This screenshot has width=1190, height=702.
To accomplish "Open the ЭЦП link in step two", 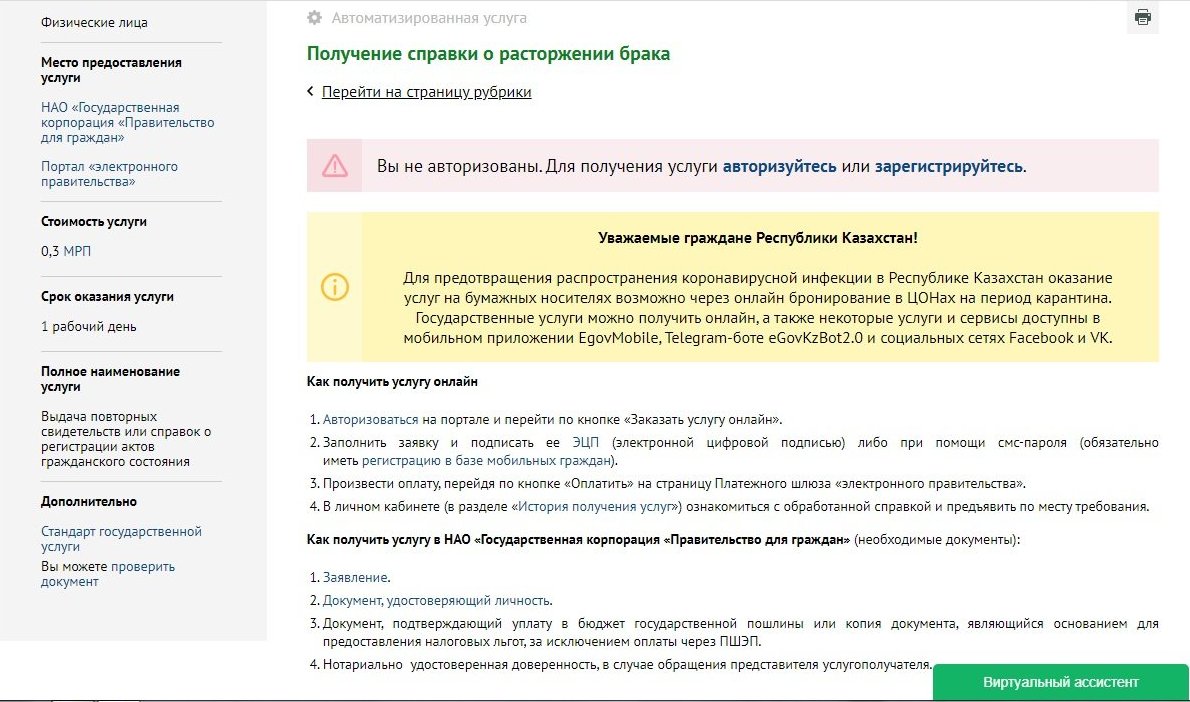I will coord(586,442).
